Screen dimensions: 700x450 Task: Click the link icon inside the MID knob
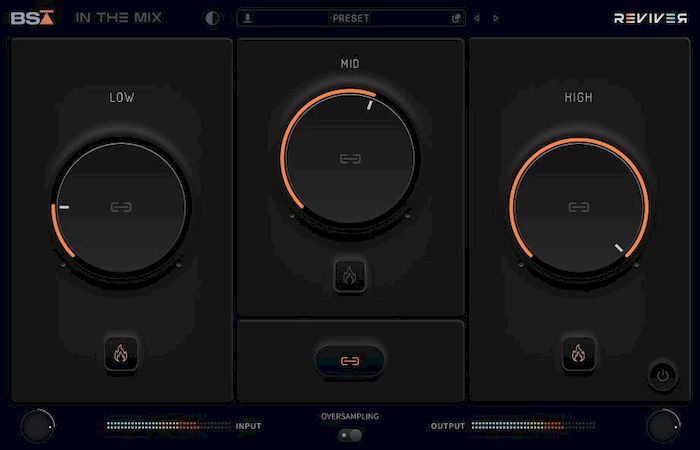coord(350,158)
